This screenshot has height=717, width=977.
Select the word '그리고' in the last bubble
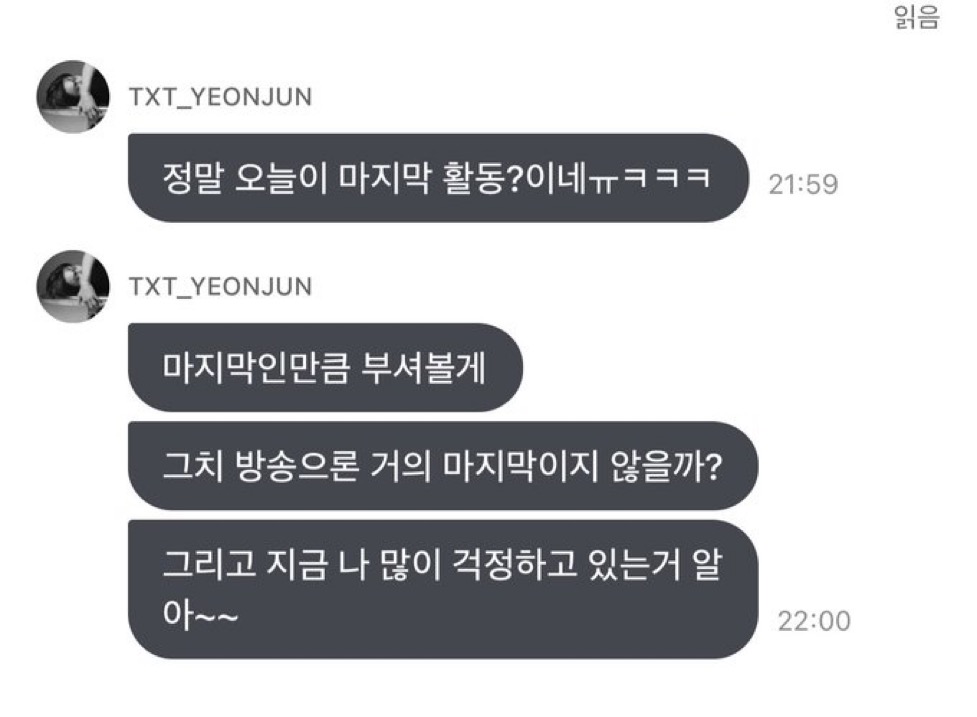[209, 565]
